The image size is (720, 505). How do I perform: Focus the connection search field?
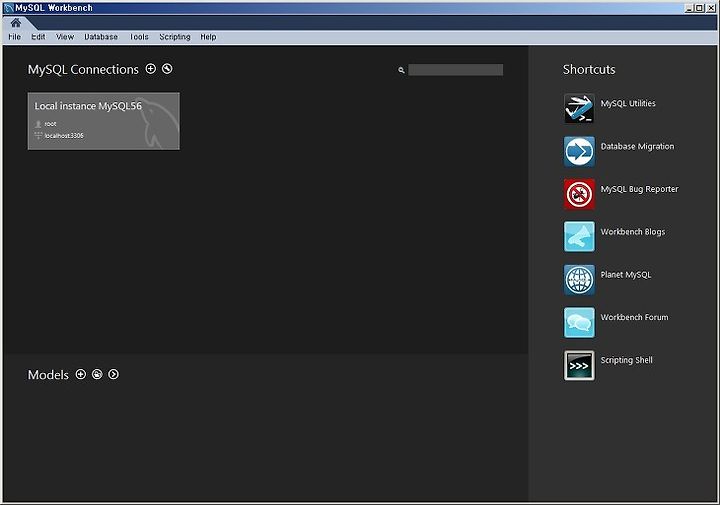[456, 70]
